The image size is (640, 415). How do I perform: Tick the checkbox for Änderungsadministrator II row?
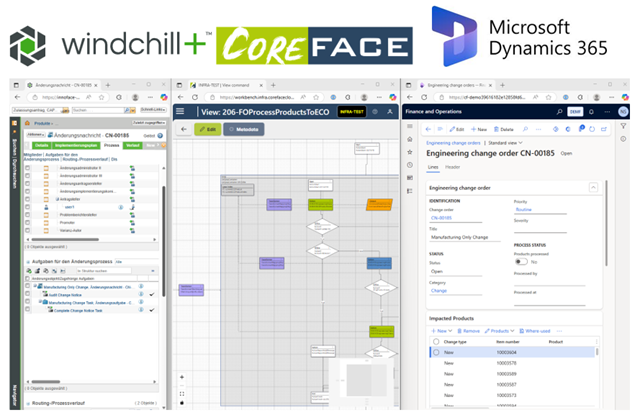(x=27, y=168)
